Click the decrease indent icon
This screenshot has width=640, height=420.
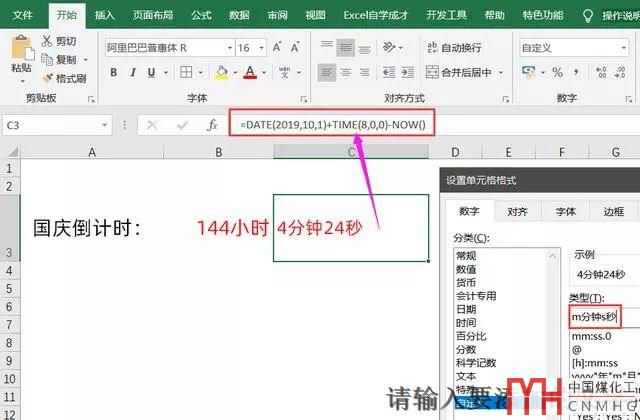pyautogui.click(x=389, y=73)
